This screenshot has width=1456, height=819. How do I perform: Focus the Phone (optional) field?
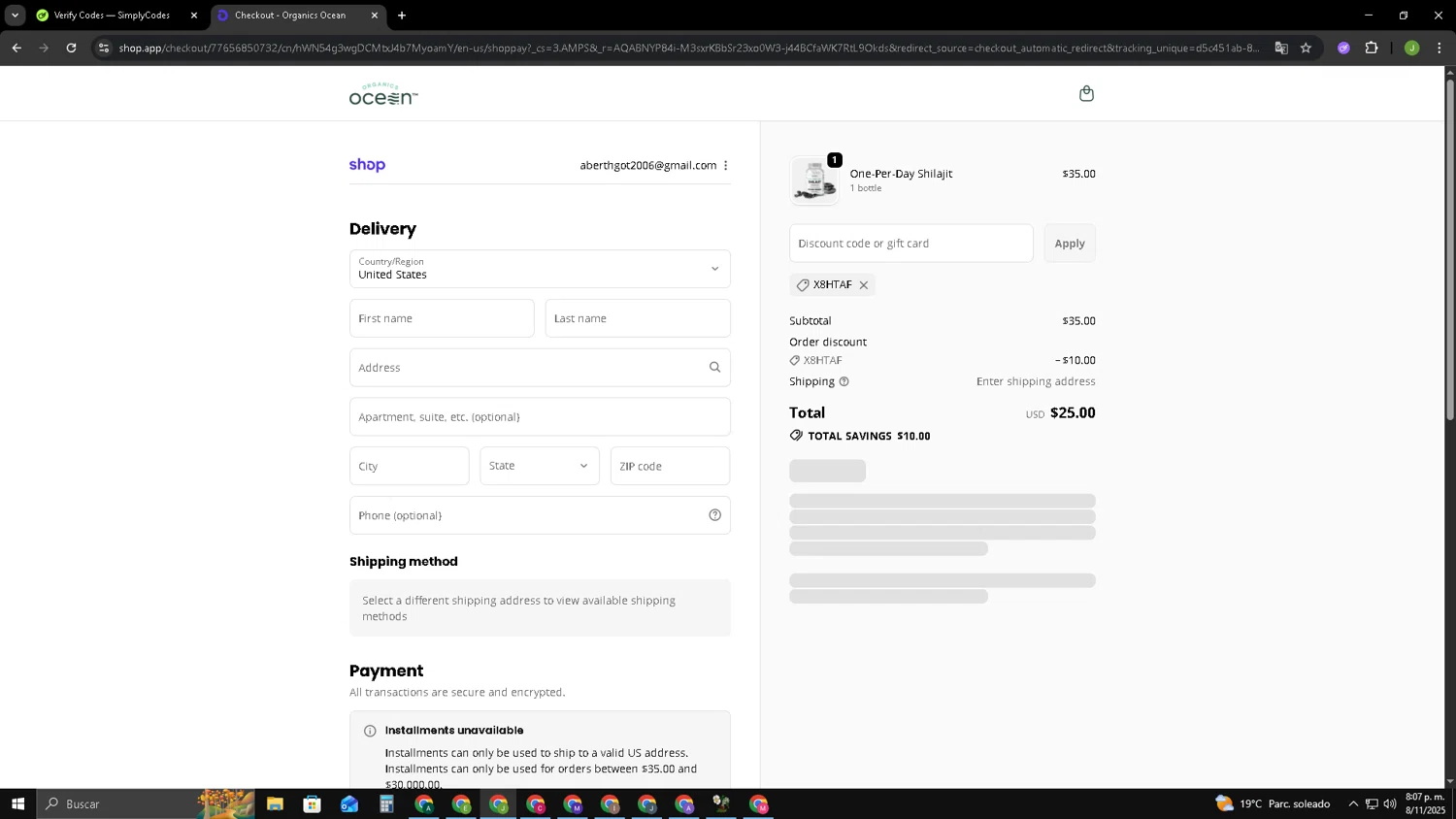[540, 515]
